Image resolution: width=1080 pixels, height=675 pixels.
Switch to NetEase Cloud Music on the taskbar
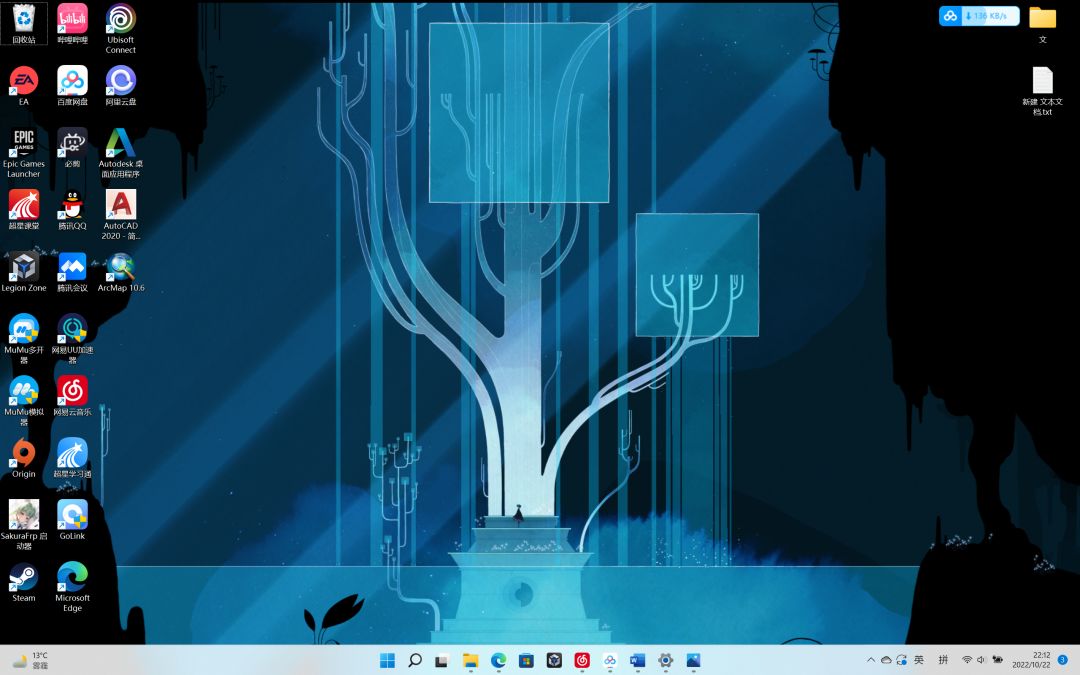582,661
